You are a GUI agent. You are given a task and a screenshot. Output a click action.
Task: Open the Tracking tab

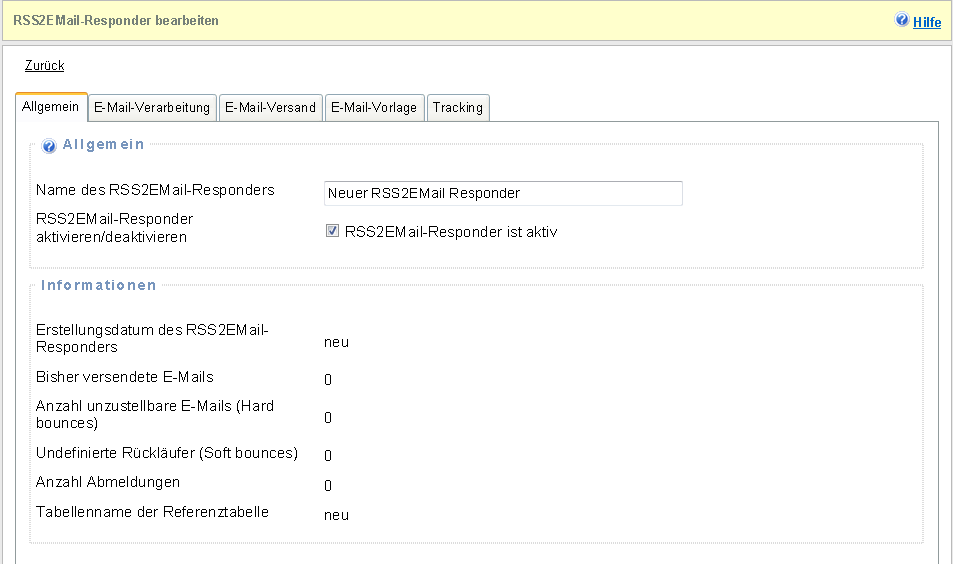[x=458, y=108]
